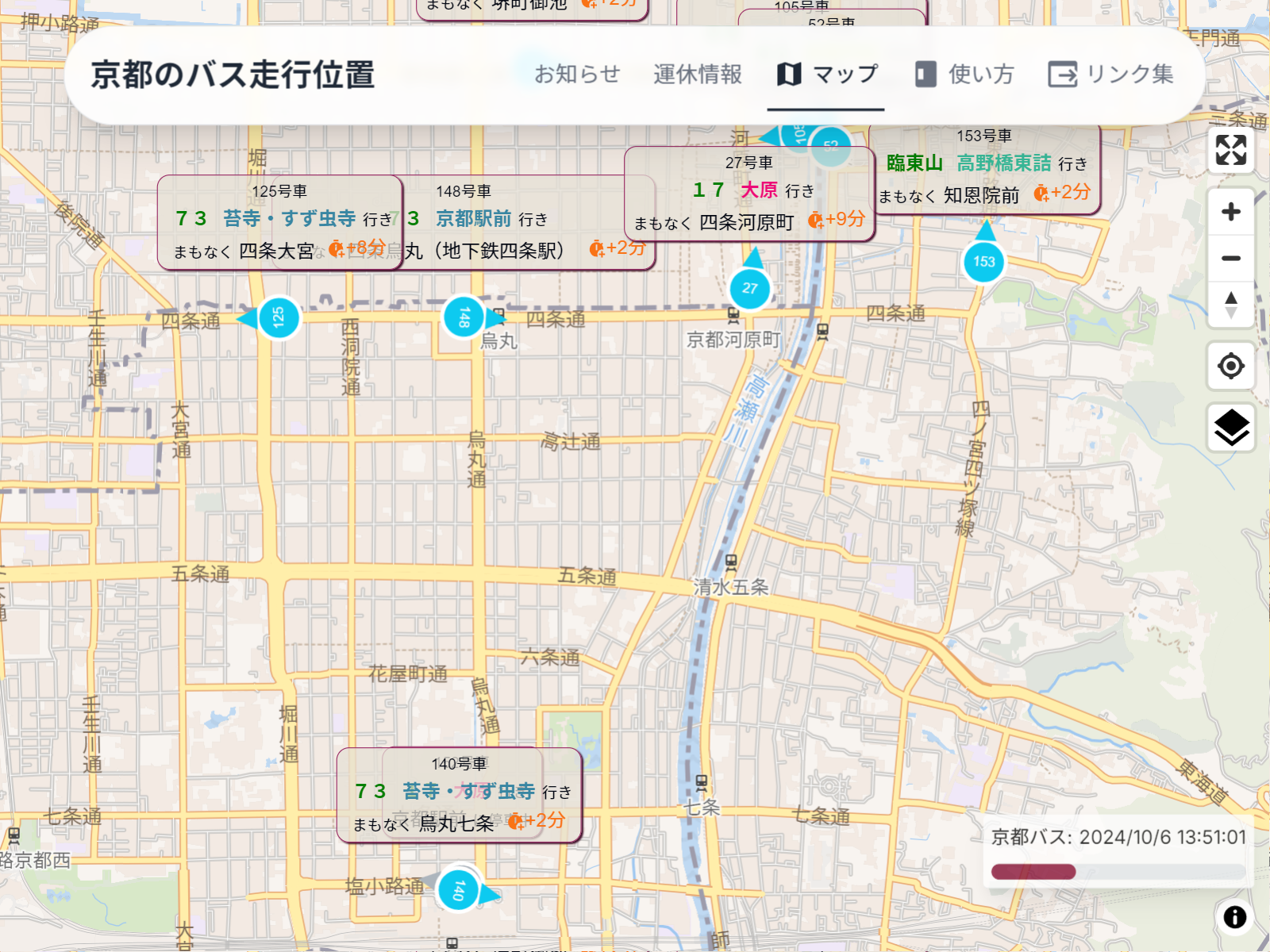Toggle fullscreen map view
This screenshot has width=1270, height=952.
coord(1231,150)
